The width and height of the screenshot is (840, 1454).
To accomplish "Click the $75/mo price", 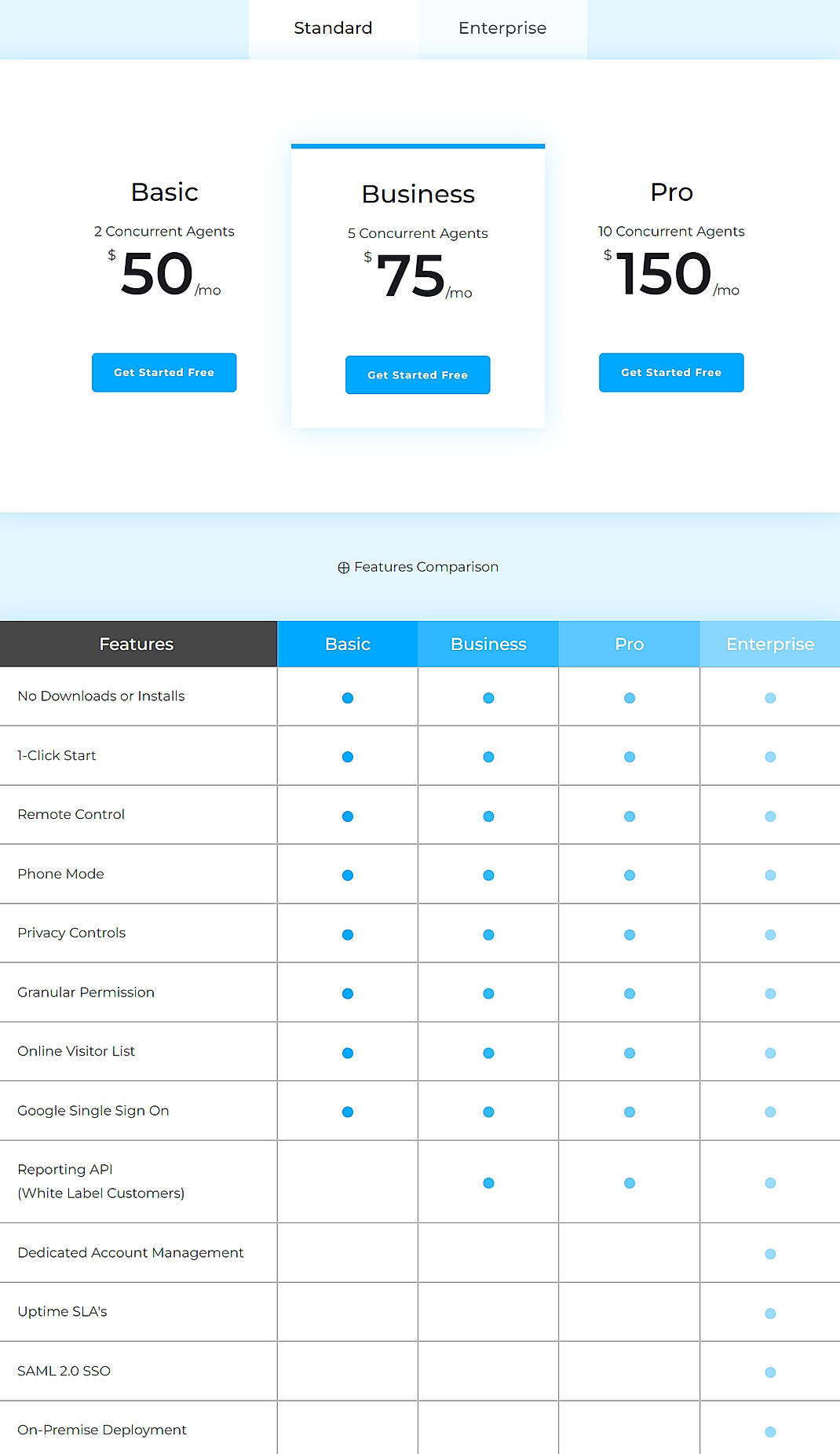I will (418, 276).
